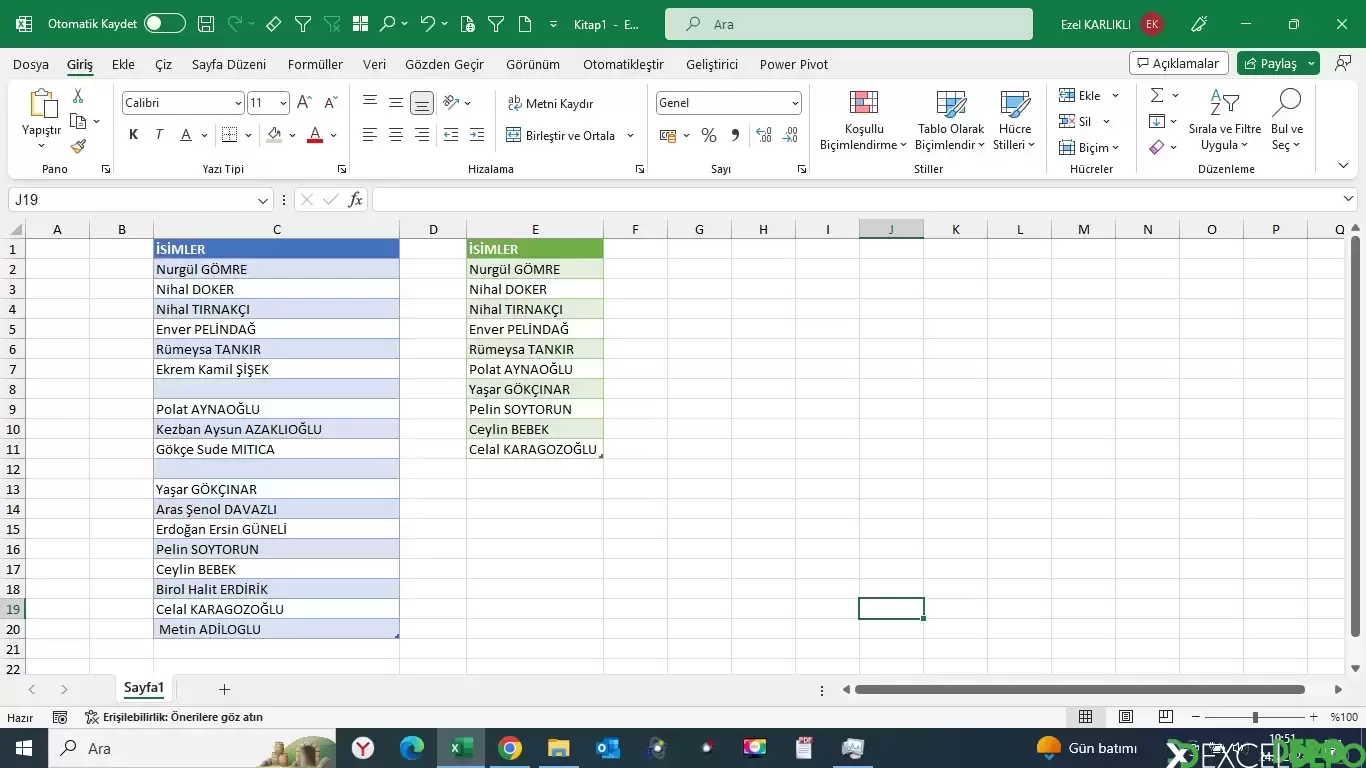The height and width of the screenshot is (768, 1366).
Task: Open Hücre Stilleri gallery
Action: (1015, 121)
